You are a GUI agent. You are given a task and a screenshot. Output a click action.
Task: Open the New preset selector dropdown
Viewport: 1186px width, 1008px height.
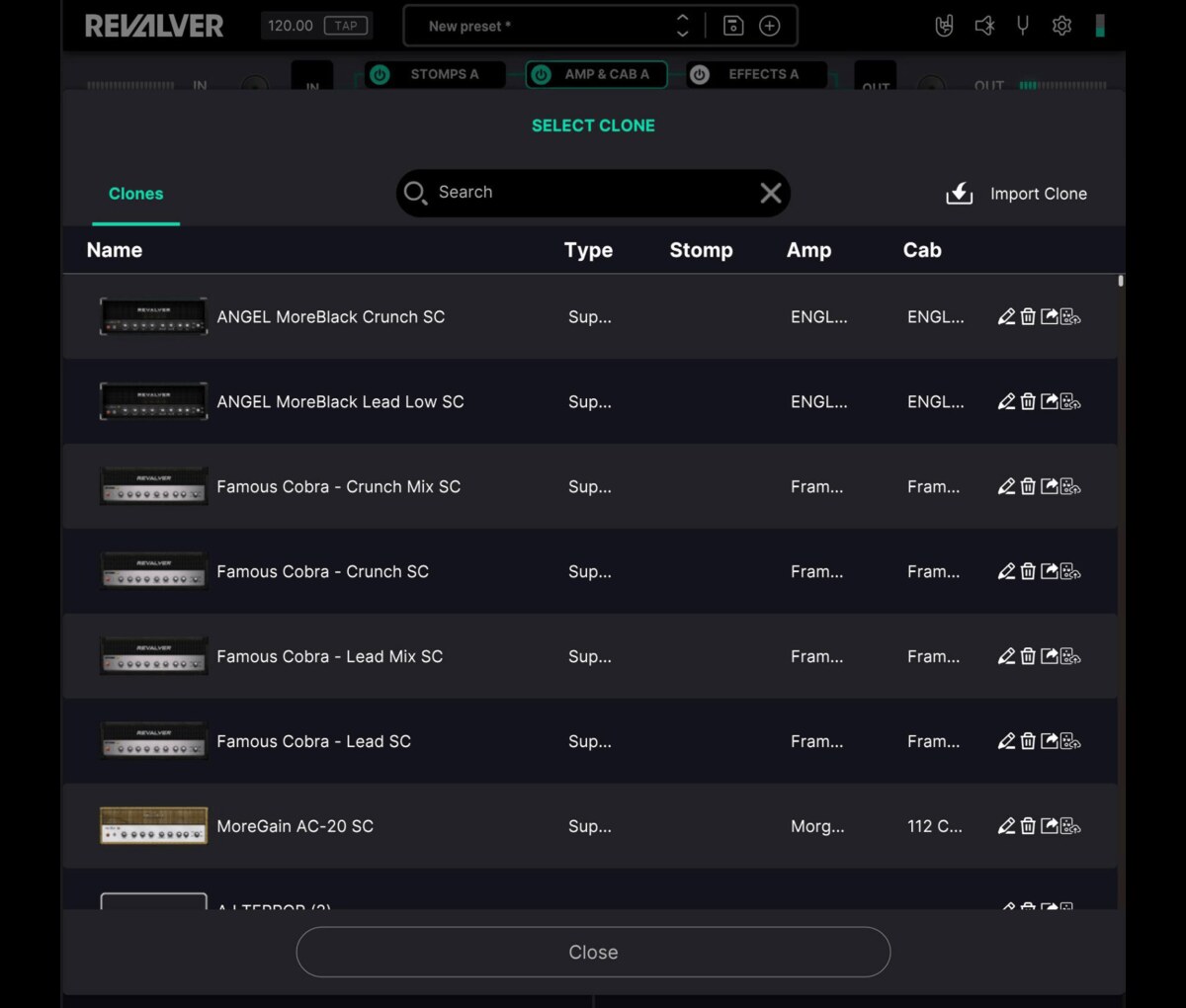coord(544,27)
